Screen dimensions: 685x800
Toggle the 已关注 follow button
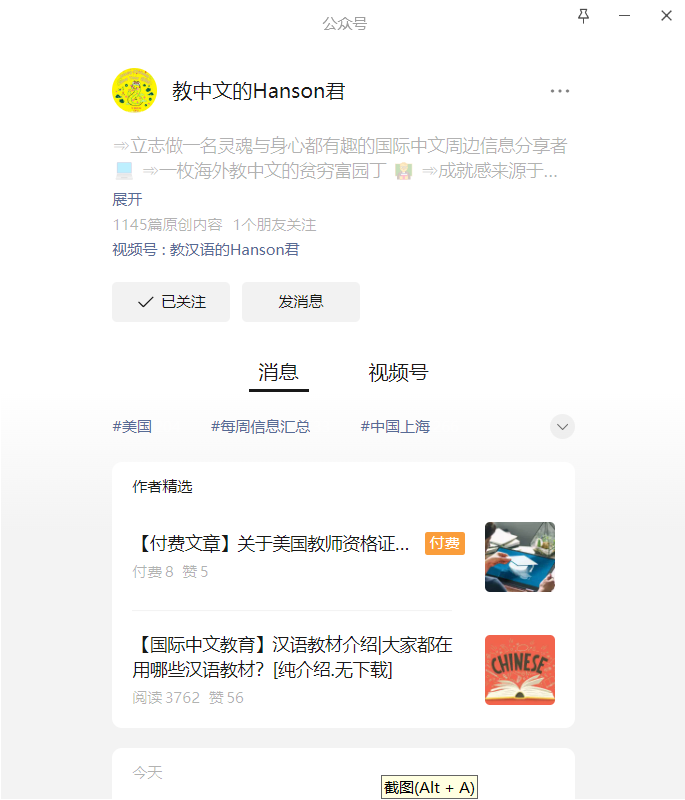(171, 302)
